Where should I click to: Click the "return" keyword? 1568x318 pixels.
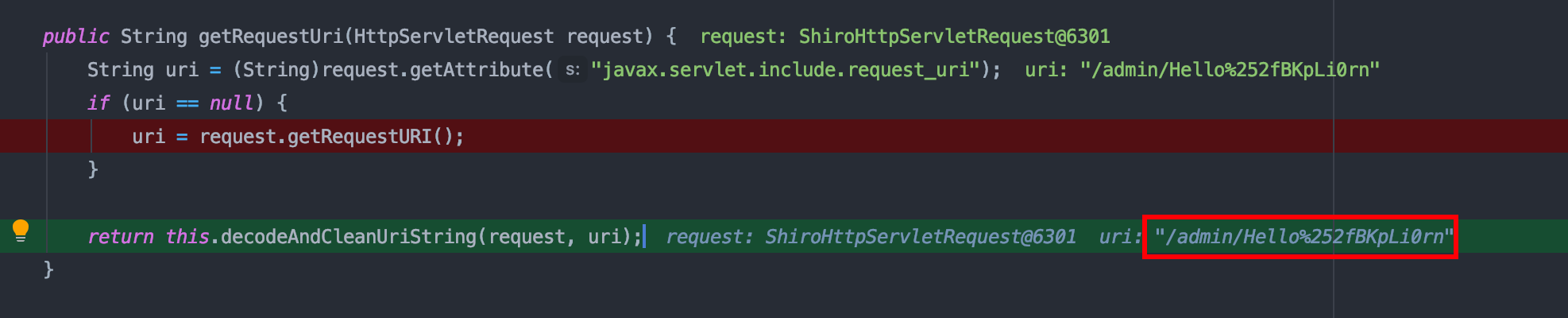pyautogui.click(x=120, y=237)
